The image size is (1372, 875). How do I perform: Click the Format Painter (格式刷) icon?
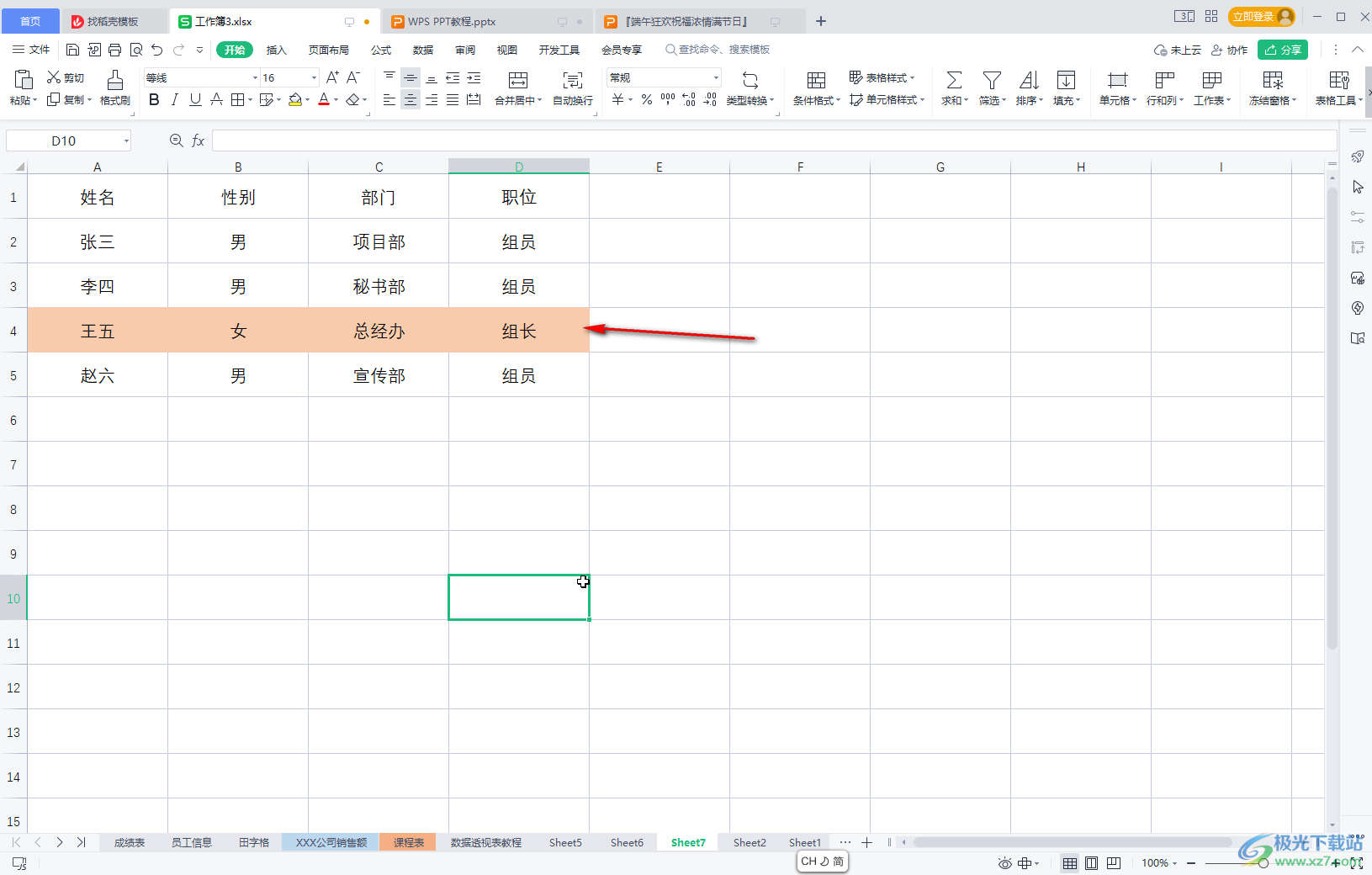(x=115, y=80)
